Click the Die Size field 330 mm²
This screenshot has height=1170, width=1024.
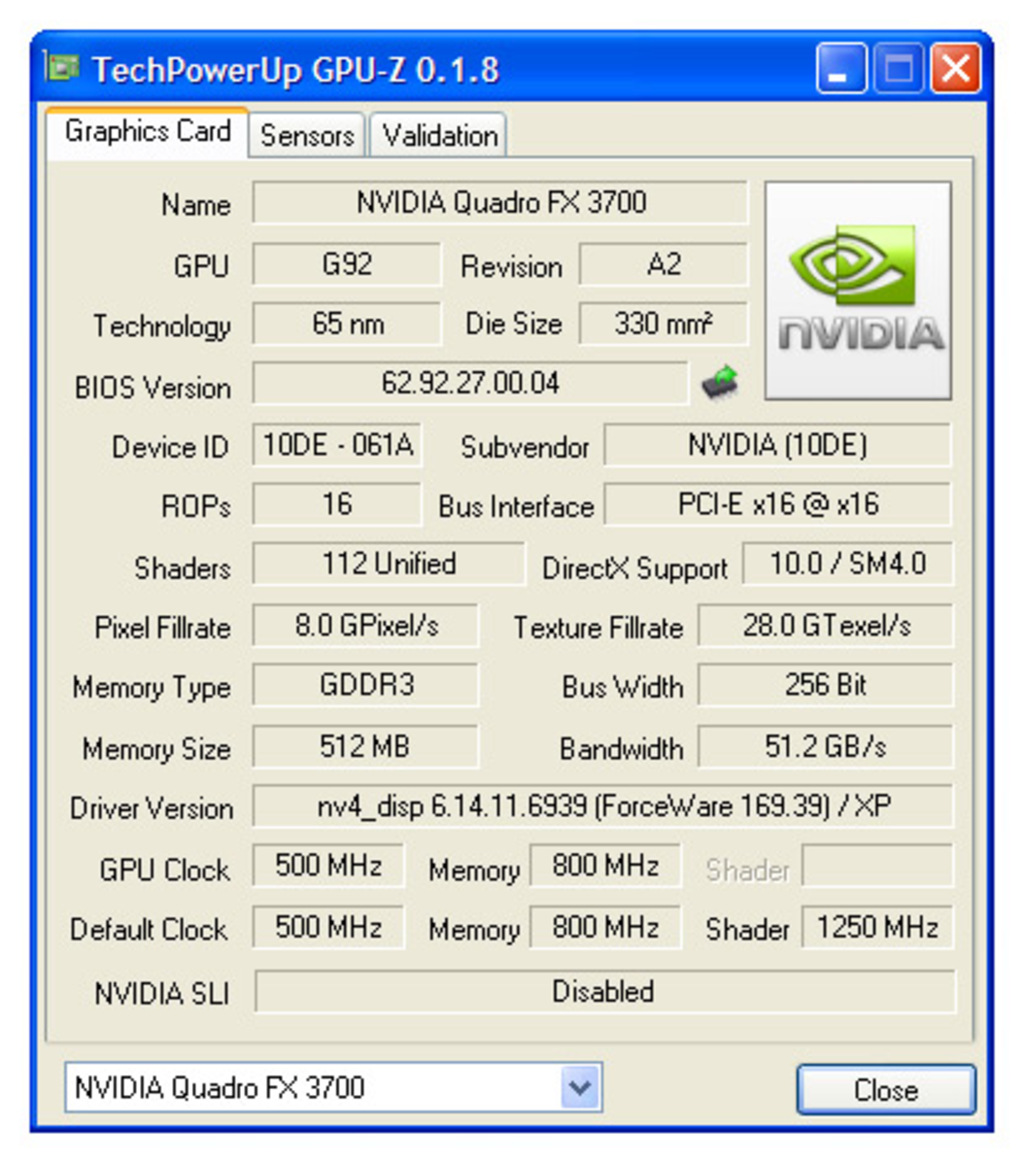pyautogui.click(x=663, y=324)
